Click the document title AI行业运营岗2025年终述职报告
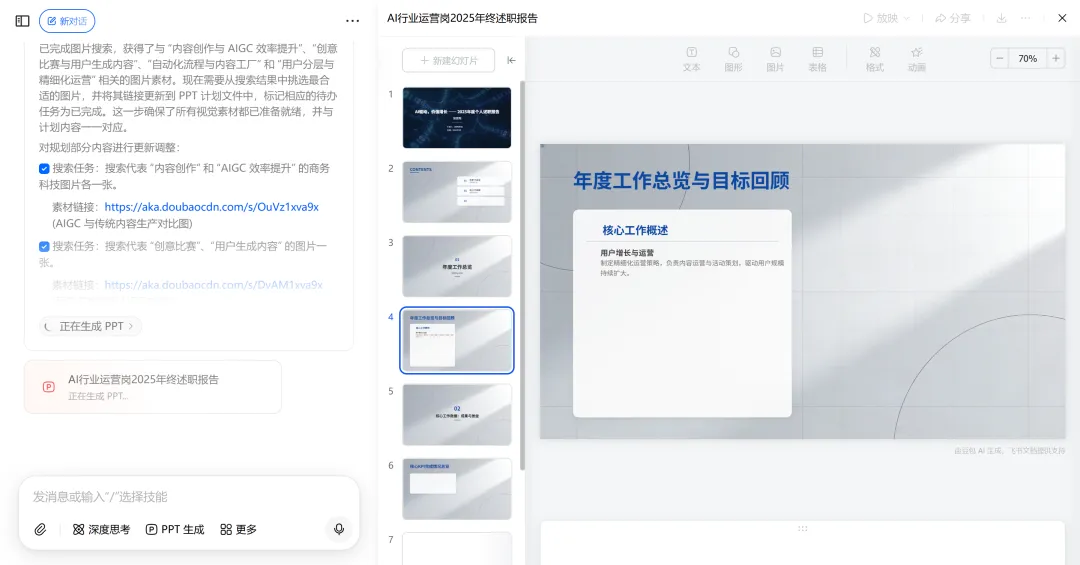 click(462, 19)
